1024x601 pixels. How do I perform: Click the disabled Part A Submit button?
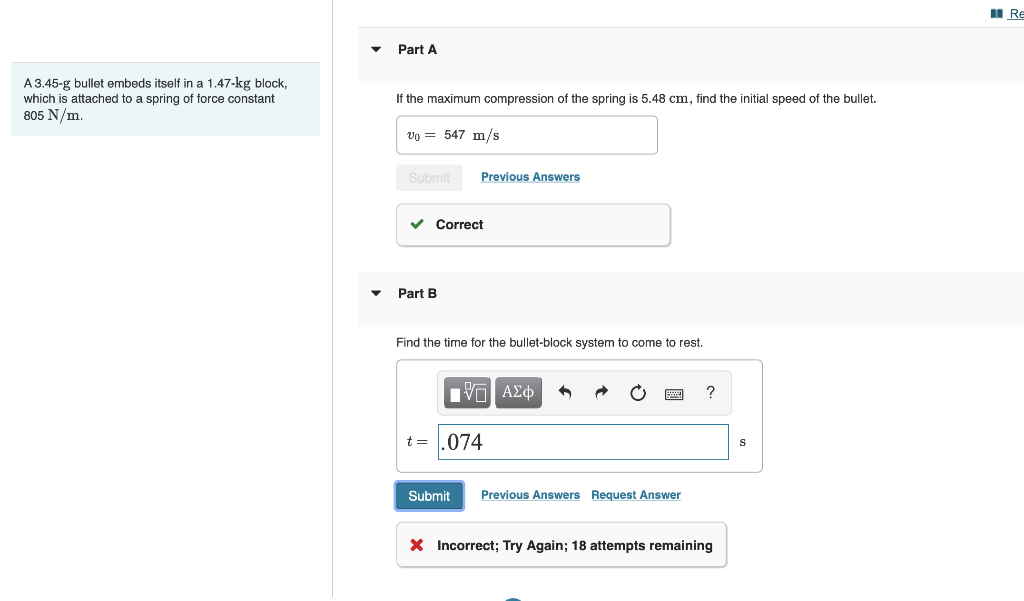tap(429, 178)
